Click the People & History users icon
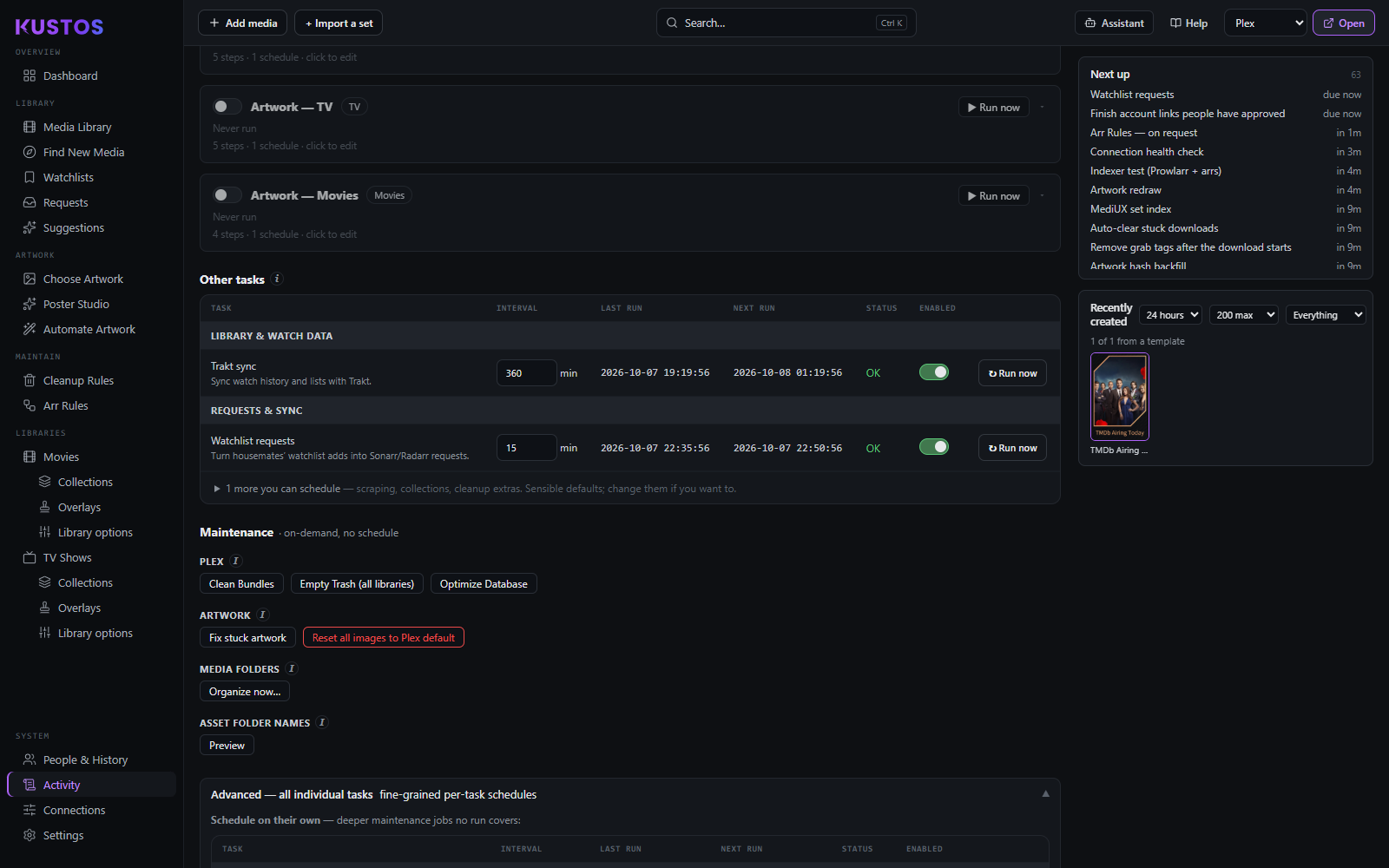This screenshot has height=868, width=1389. [x=30, y=759]
